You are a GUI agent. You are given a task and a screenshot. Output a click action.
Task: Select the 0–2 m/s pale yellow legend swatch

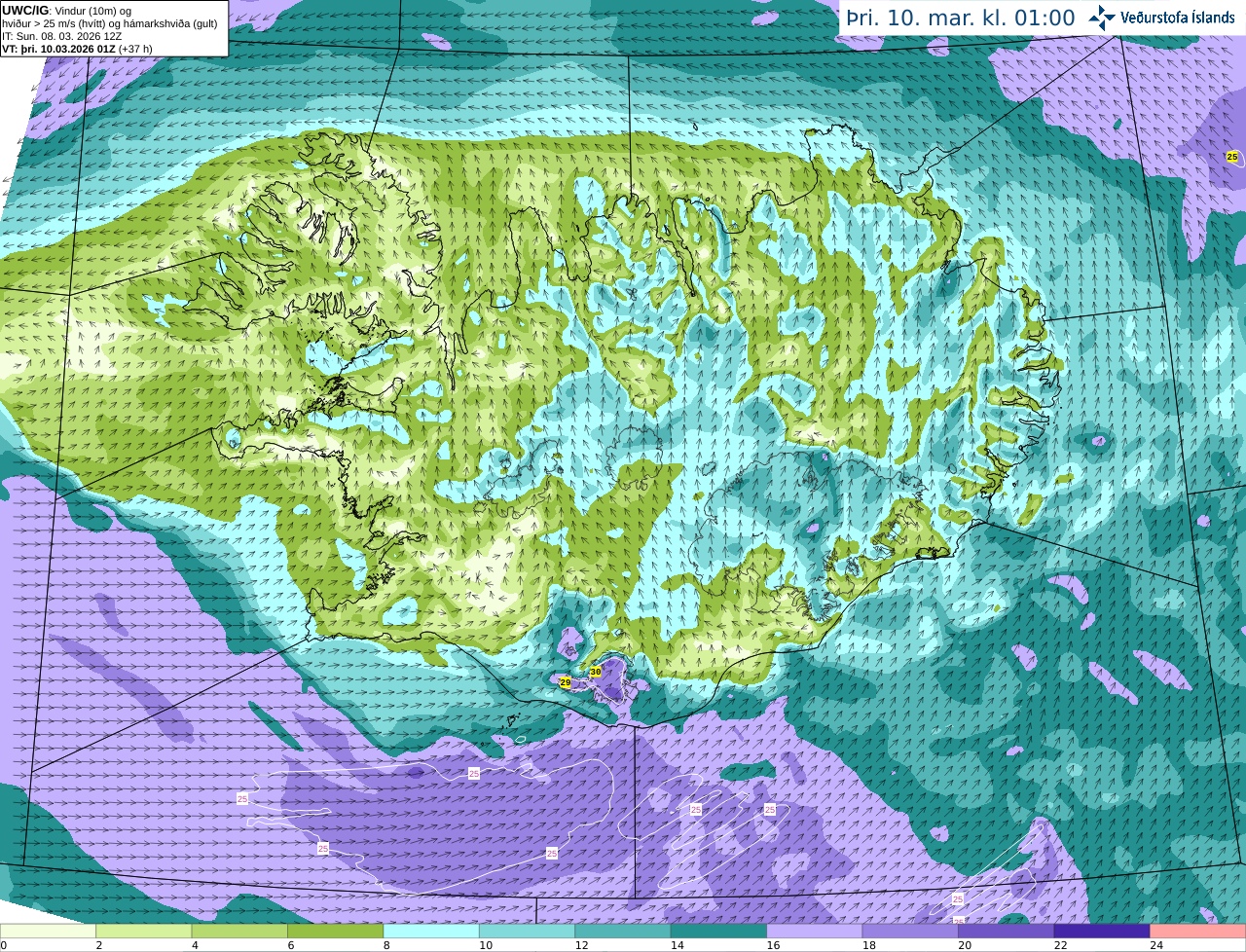pos(48,931)
